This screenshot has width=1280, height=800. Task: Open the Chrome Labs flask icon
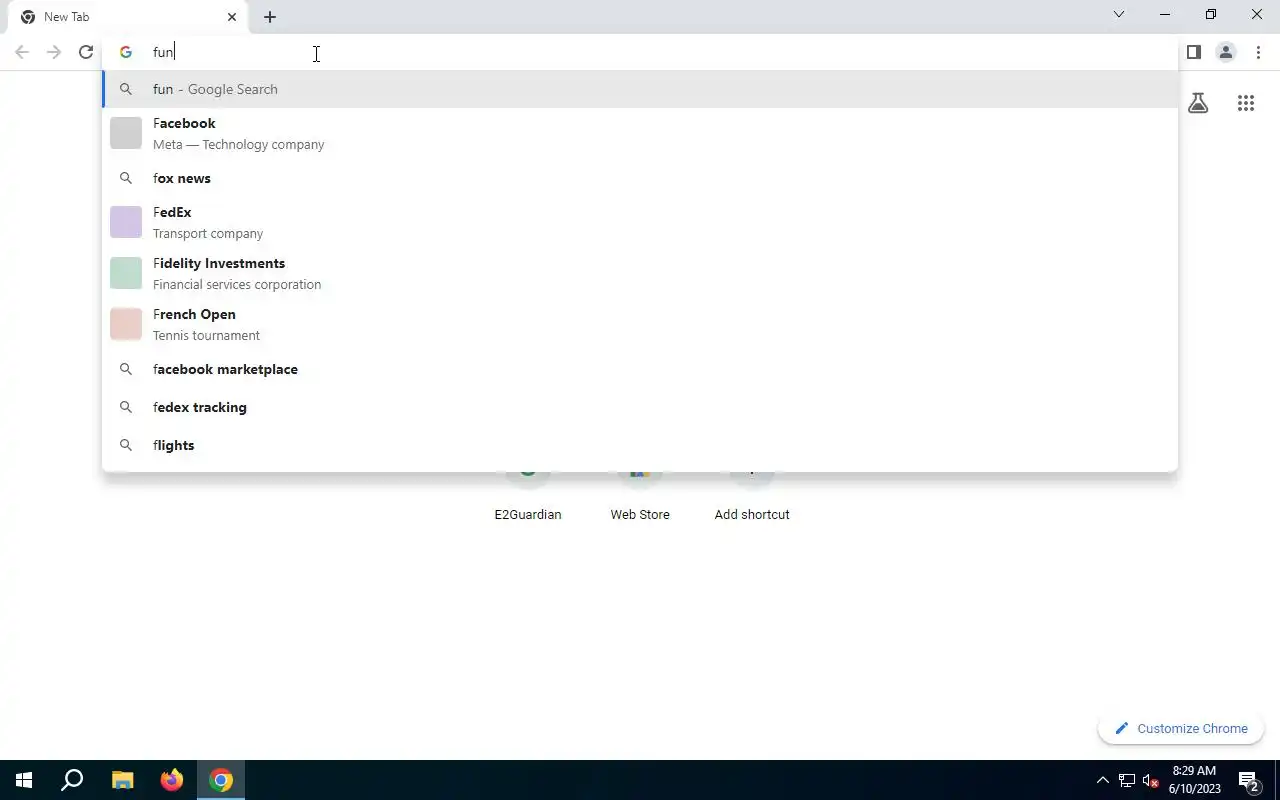click(x=1198, y=103)
